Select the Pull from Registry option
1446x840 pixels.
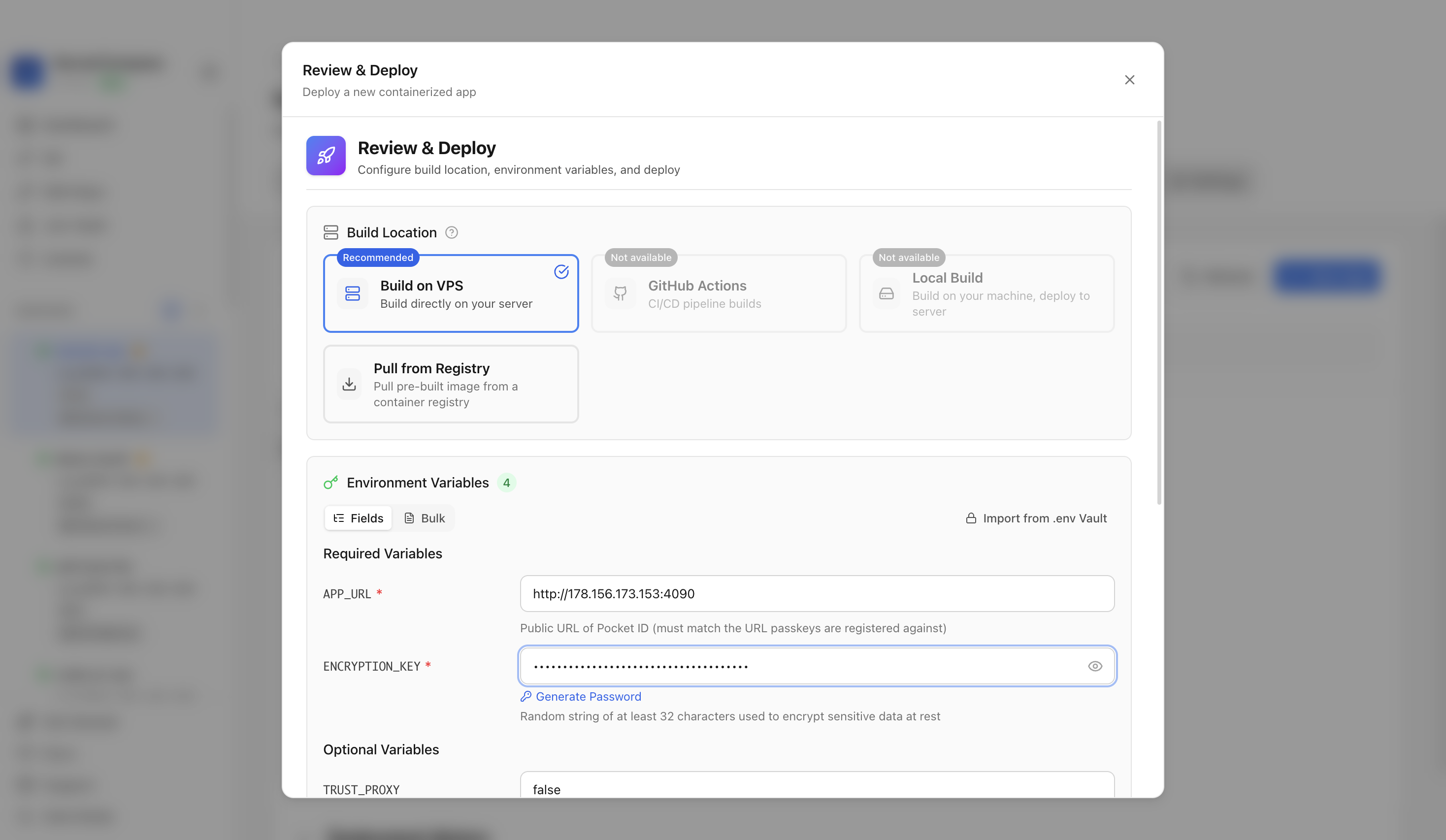pyautogui.click(x=451, y=384)
